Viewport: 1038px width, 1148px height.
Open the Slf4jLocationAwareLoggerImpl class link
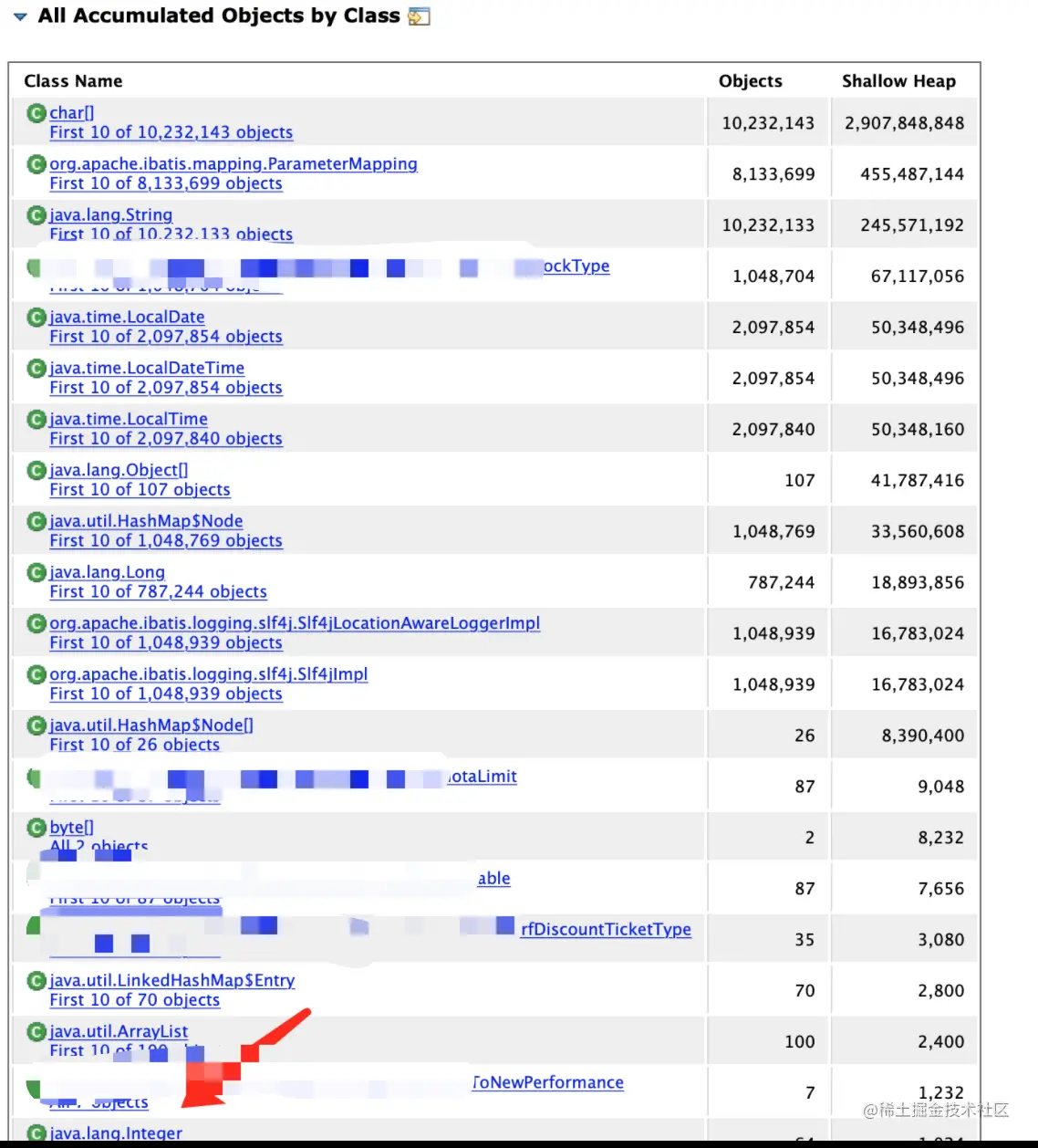(295, 624)
